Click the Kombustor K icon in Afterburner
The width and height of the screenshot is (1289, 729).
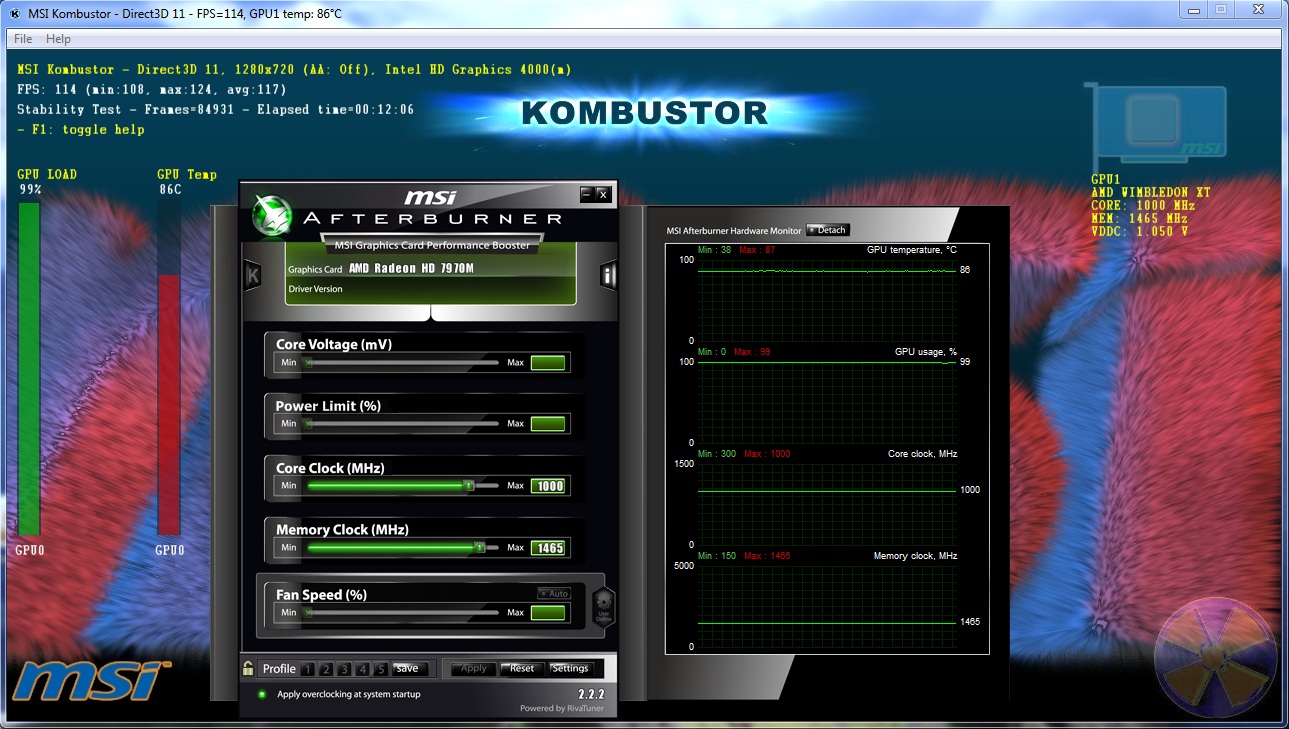pyautogui.click(x=253, y=275)
